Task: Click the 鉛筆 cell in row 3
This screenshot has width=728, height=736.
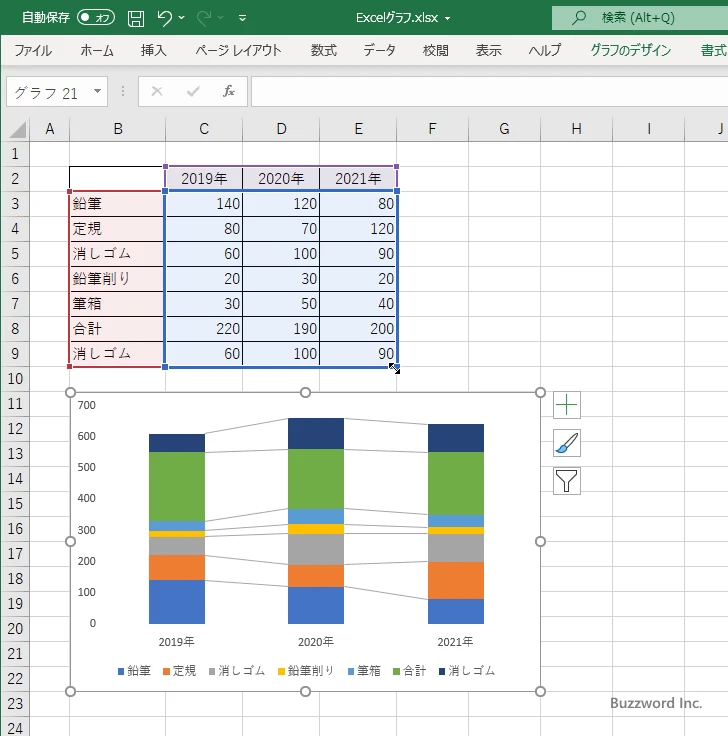Action: click(x=117, y=204)
